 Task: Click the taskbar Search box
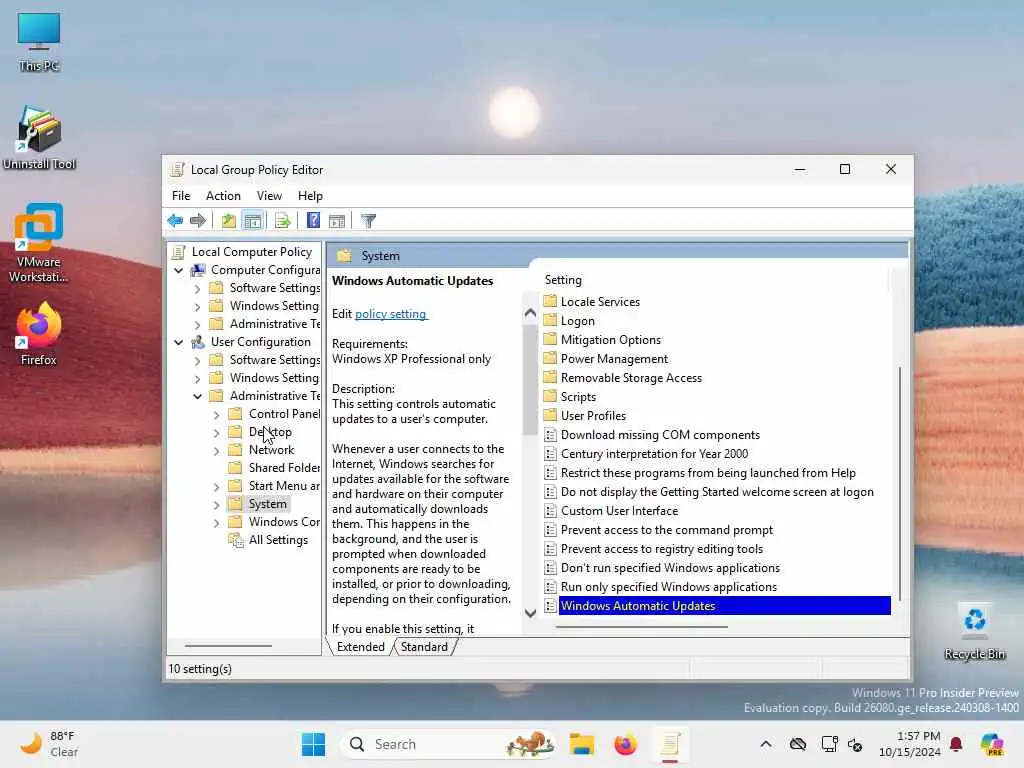[449, 744]
